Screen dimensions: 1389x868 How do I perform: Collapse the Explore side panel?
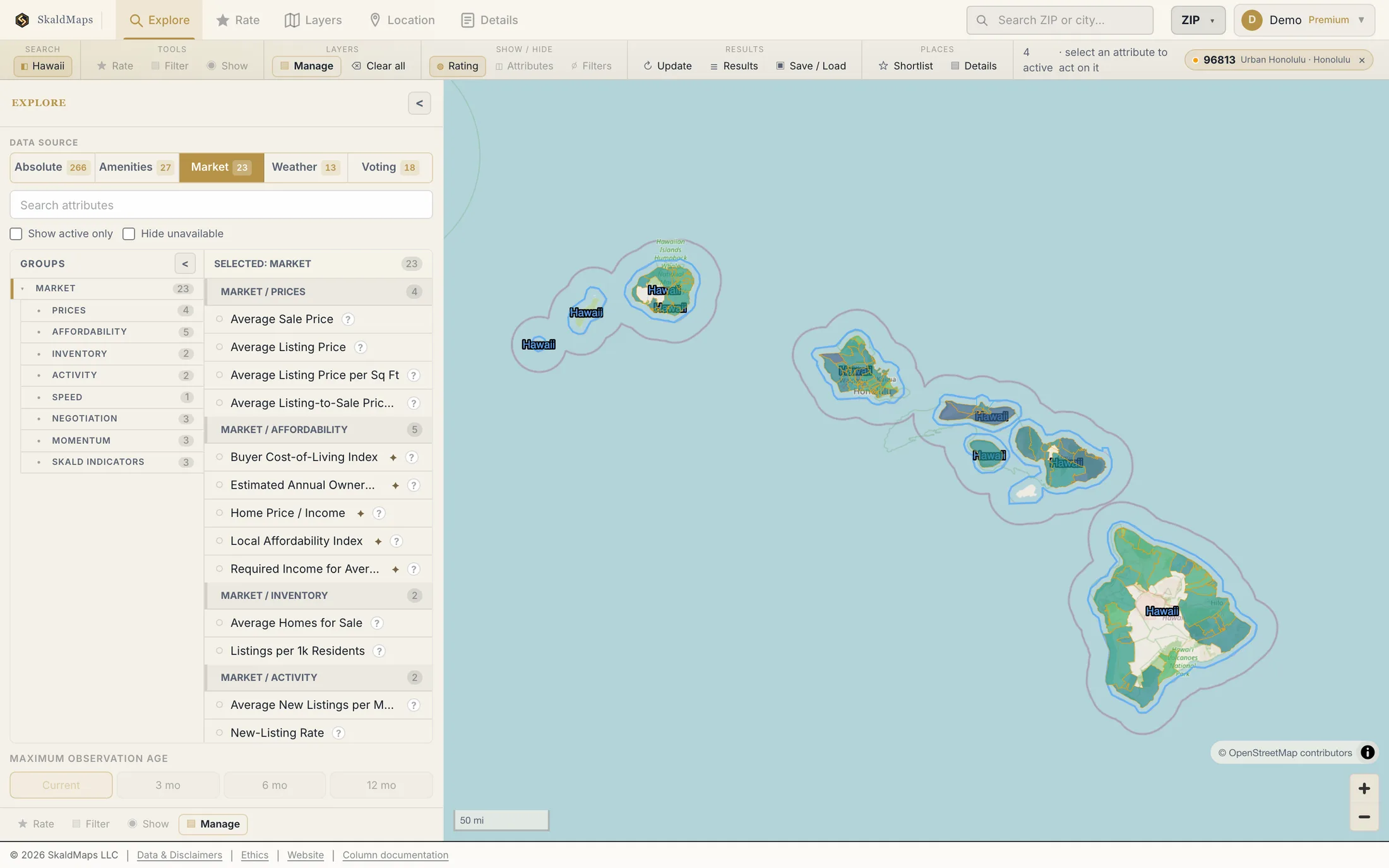pos(419,104)
